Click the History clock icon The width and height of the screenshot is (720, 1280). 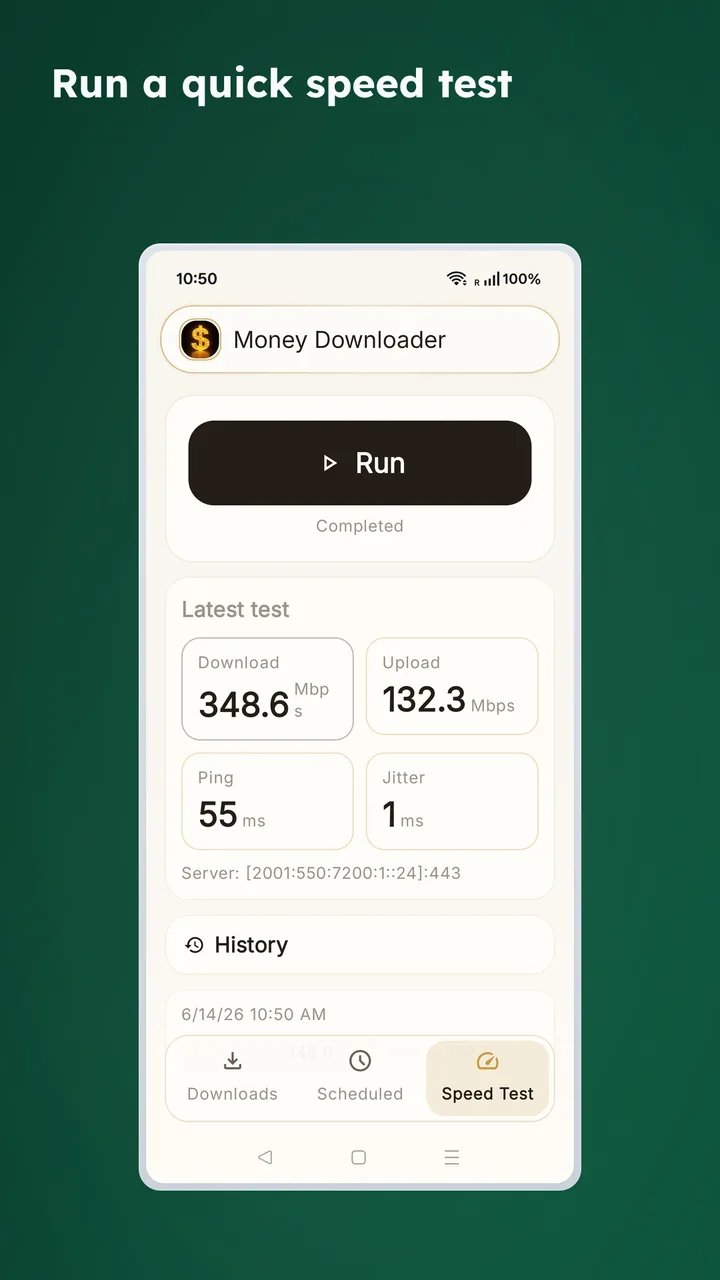(x=195, y=945)
